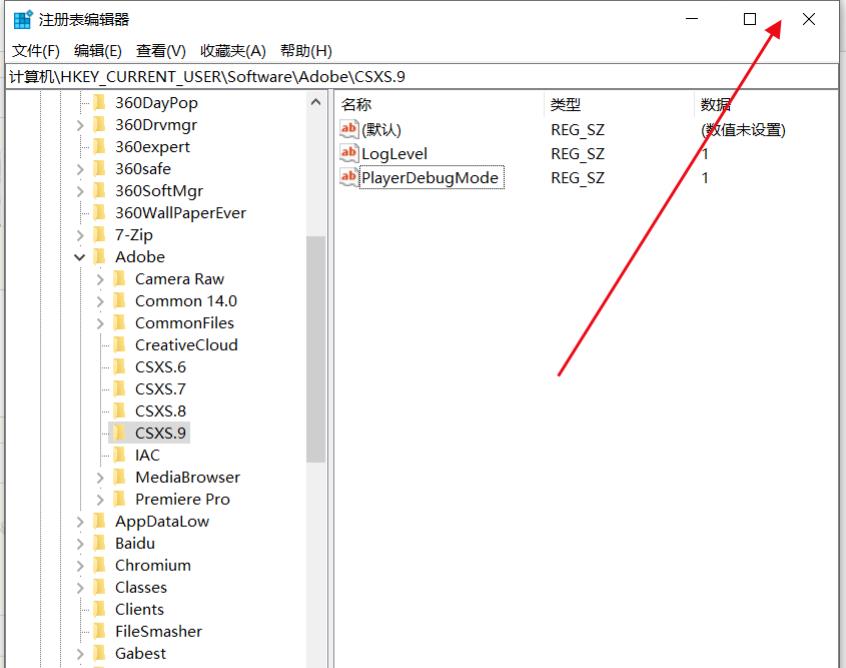
Task: Select the Chromium key
Action: click(x=153, y=565)
